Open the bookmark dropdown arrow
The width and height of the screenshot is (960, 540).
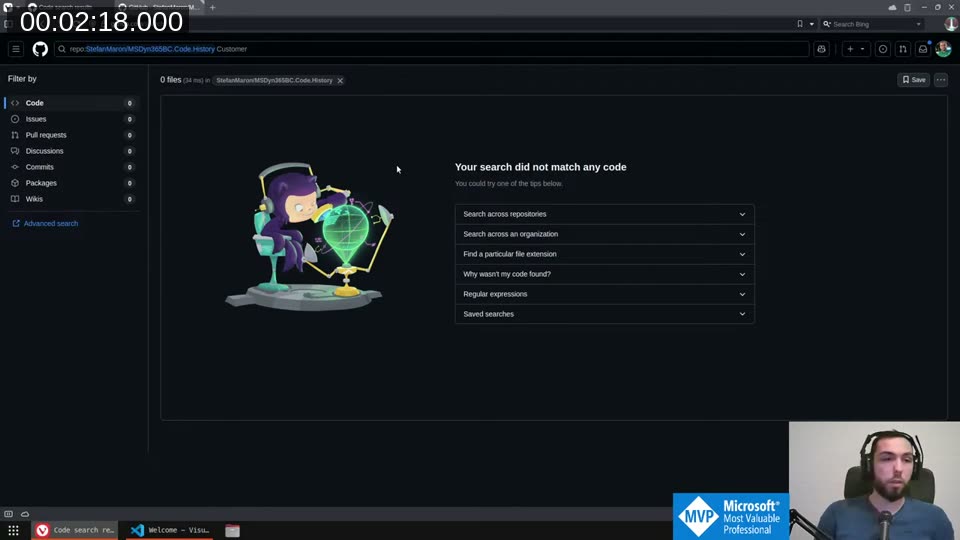(812, 24)
